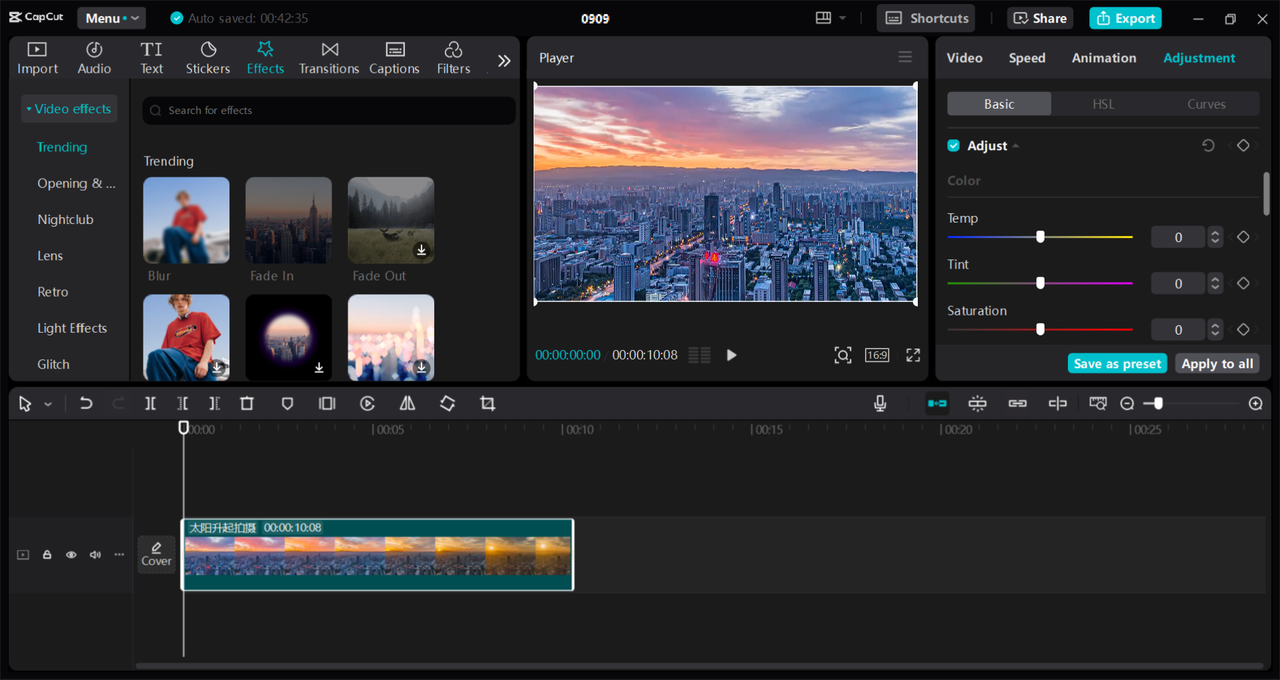Click the Saturation slider handle
The image size is (1280, 680).
pyautogui.click(x=1040, y=329)
